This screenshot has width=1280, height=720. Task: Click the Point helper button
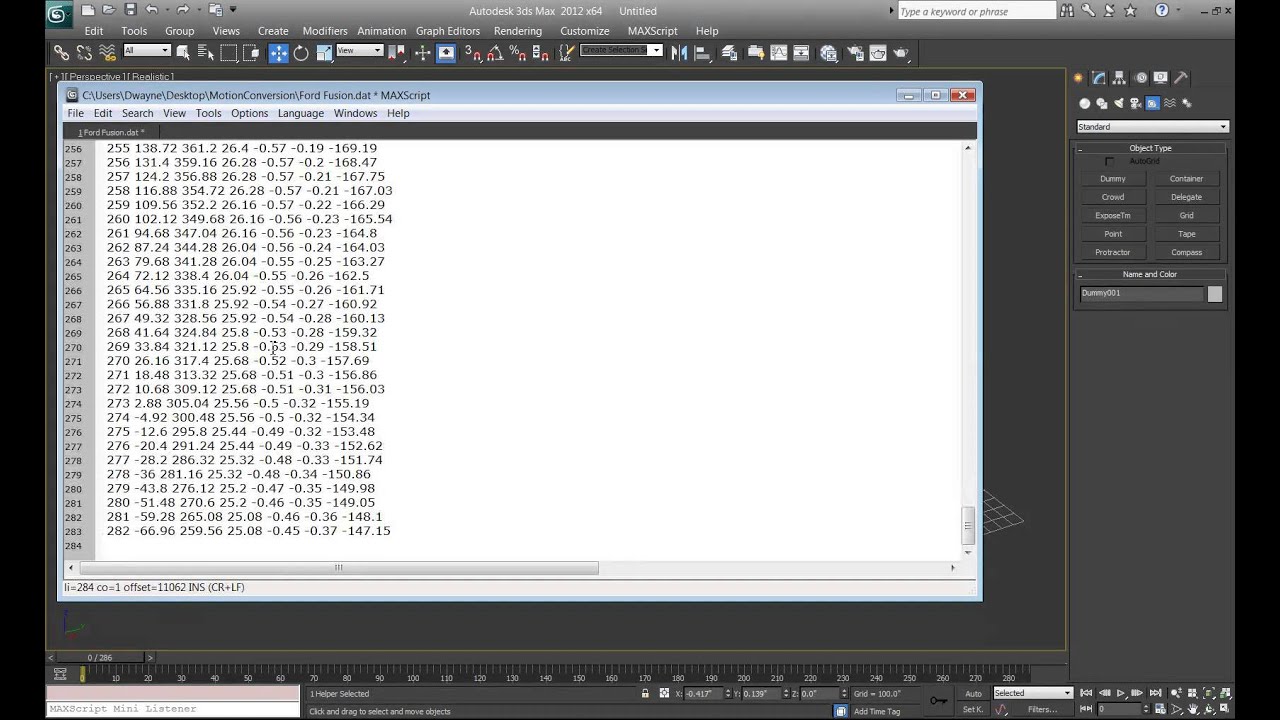(1113, 234)
